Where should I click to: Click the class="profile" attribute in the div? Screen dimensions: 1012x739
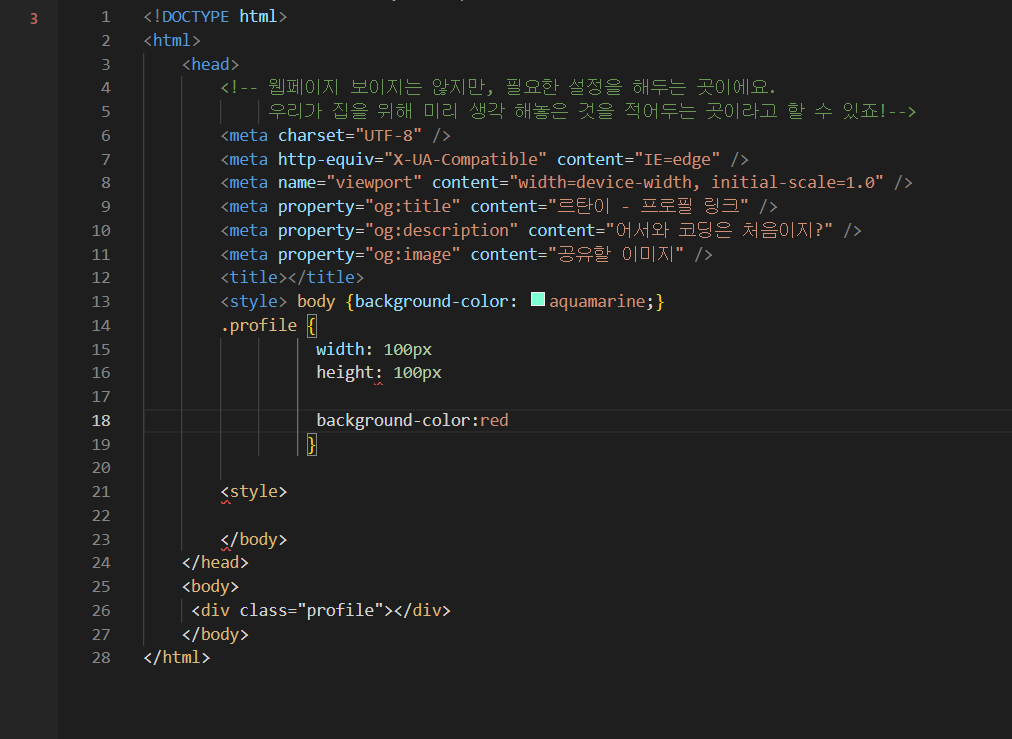click(x=312, y=611)
